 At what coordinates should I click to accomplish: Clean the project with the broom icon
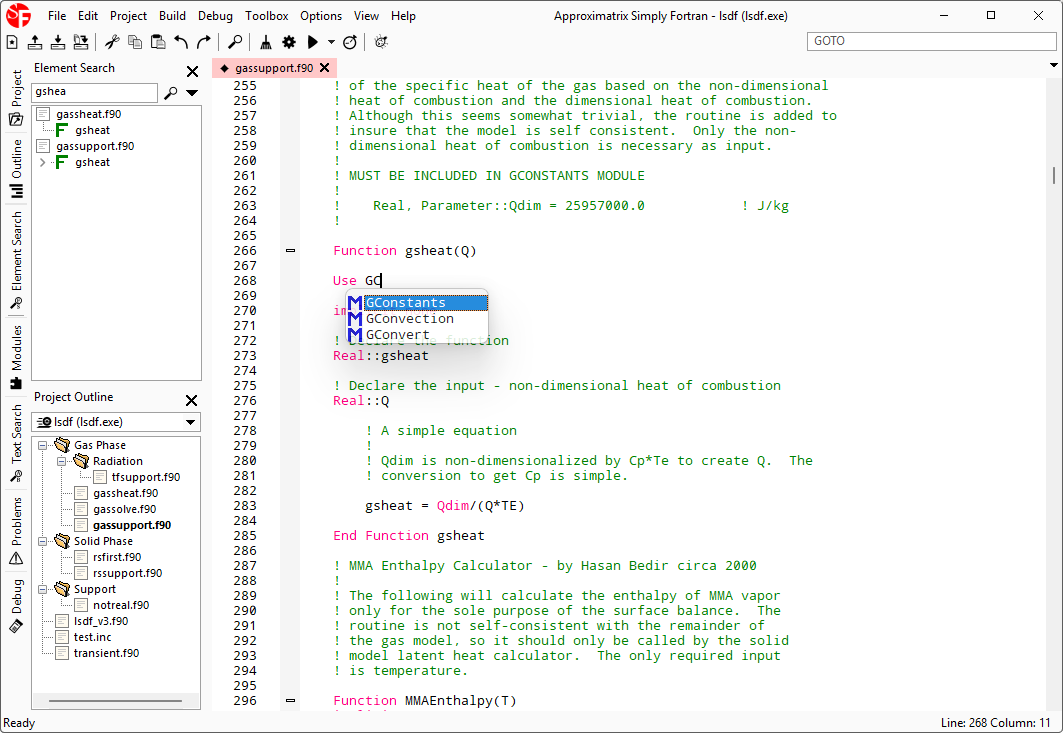click(266, 42)
